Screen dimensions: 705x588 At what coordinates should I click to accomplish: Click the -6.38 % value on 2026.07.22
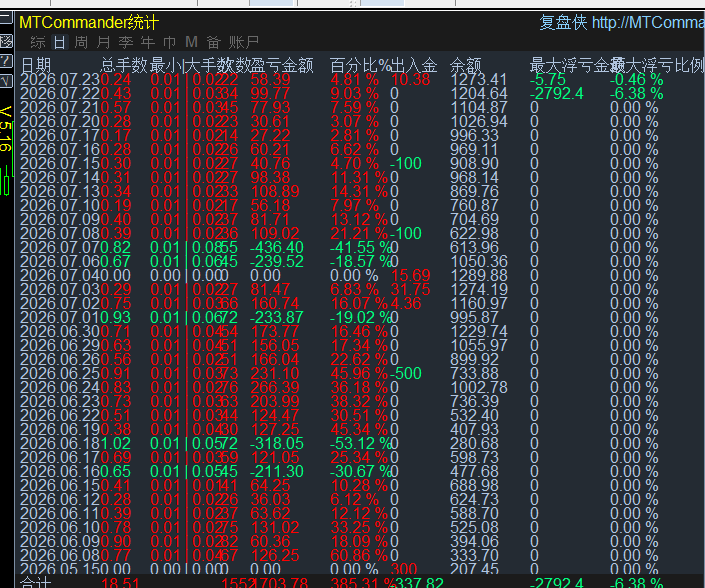tap(636, 94)
